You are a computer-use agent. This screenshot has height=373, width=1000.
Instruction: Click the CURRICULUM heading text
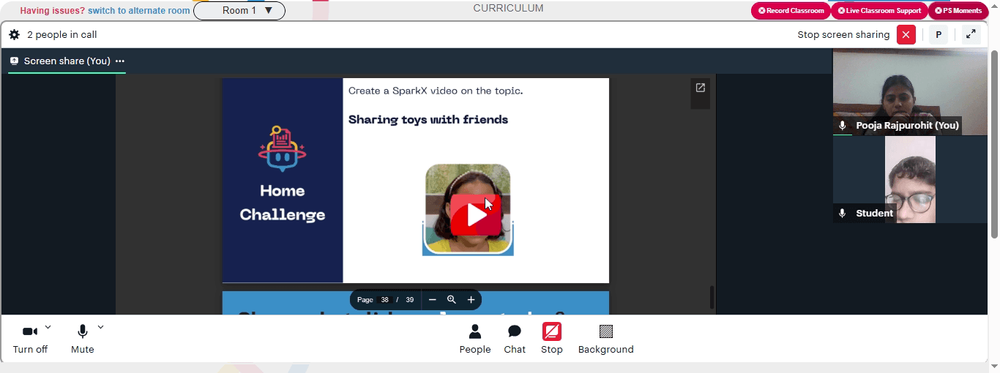point(508,8)
